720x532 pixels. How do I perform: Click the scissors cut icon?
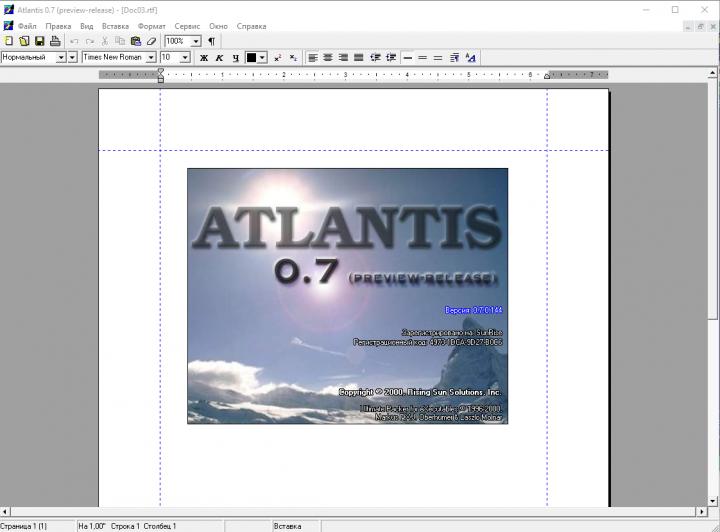pos(105,41)
